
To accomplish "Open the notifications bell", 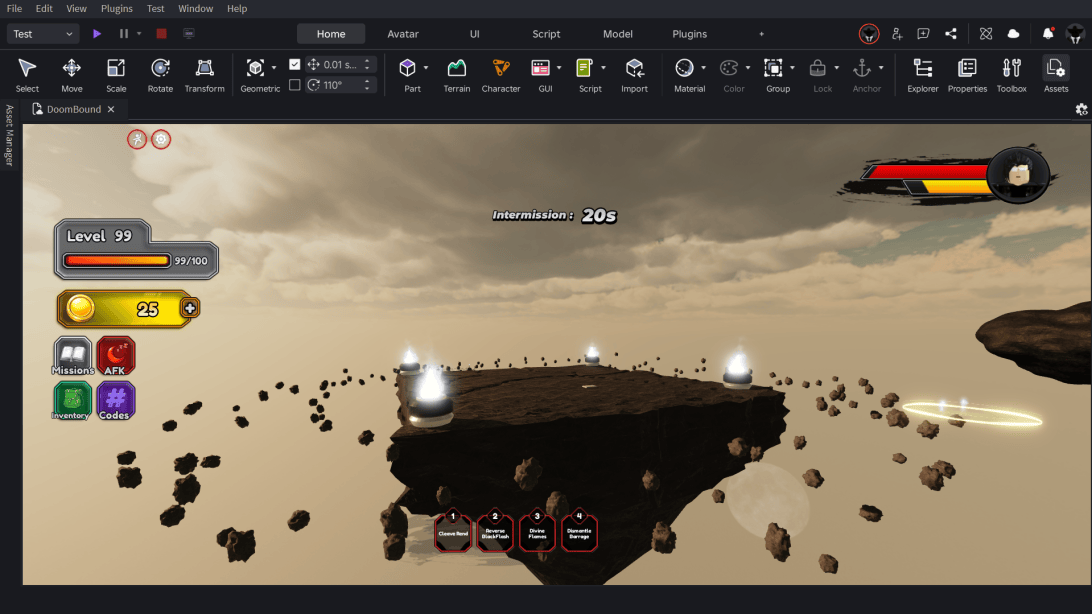I will point(1047,33).
